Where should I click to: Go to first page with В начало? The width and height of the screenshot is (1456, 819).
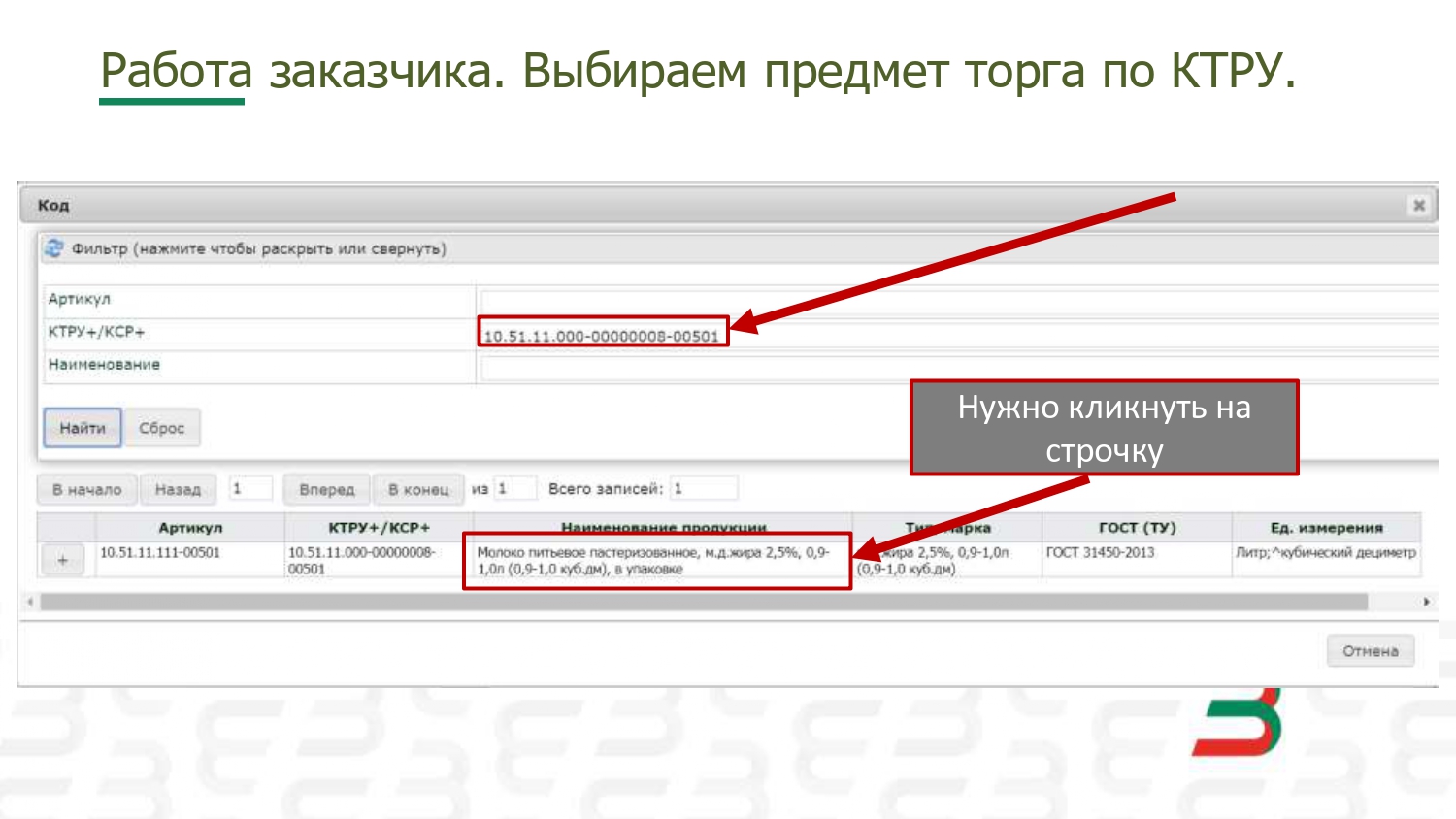pyautogui.click(x=87, y=489)
